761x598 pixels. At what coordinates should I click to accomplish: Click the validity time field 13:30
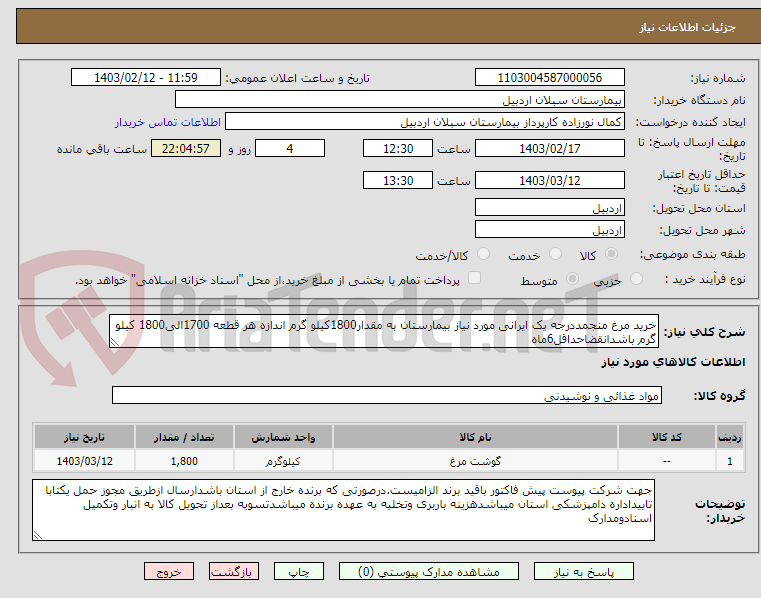click(x=397, y=180)
